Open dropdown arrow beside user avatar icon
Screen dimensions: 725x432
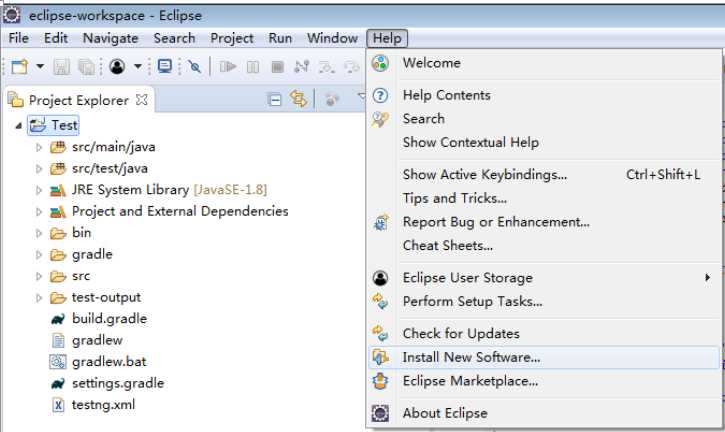(x=138, y=67)
